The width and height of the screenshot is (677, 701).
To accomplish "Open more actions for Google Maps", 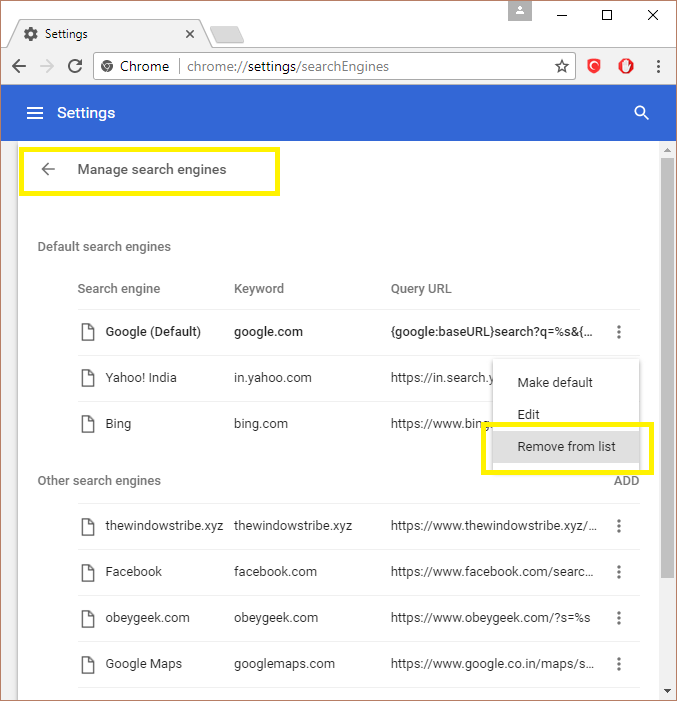I will click(619, 664).
